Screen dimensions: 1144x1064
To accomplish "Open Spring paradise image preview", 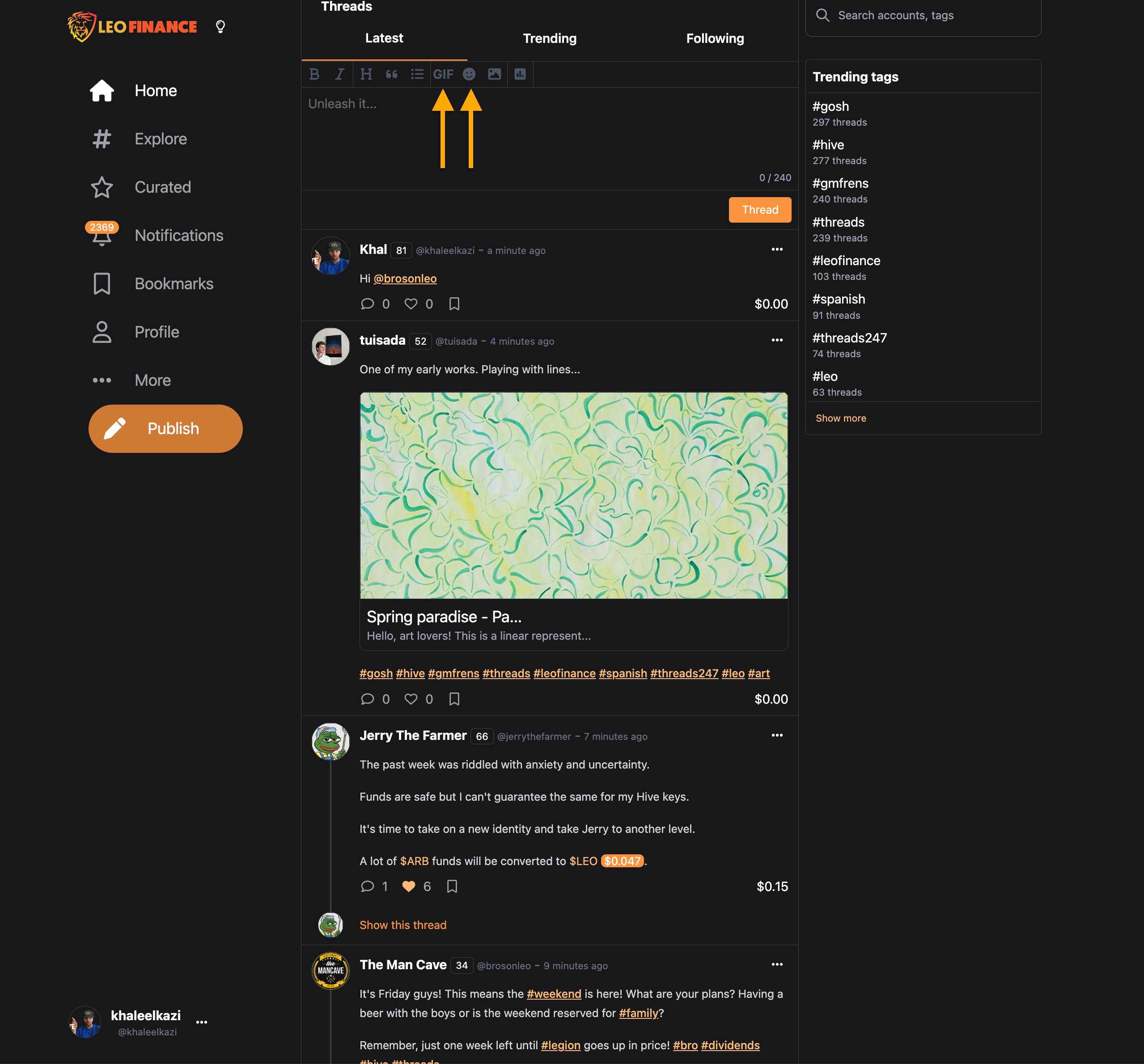I will click(x=574, y=496).
